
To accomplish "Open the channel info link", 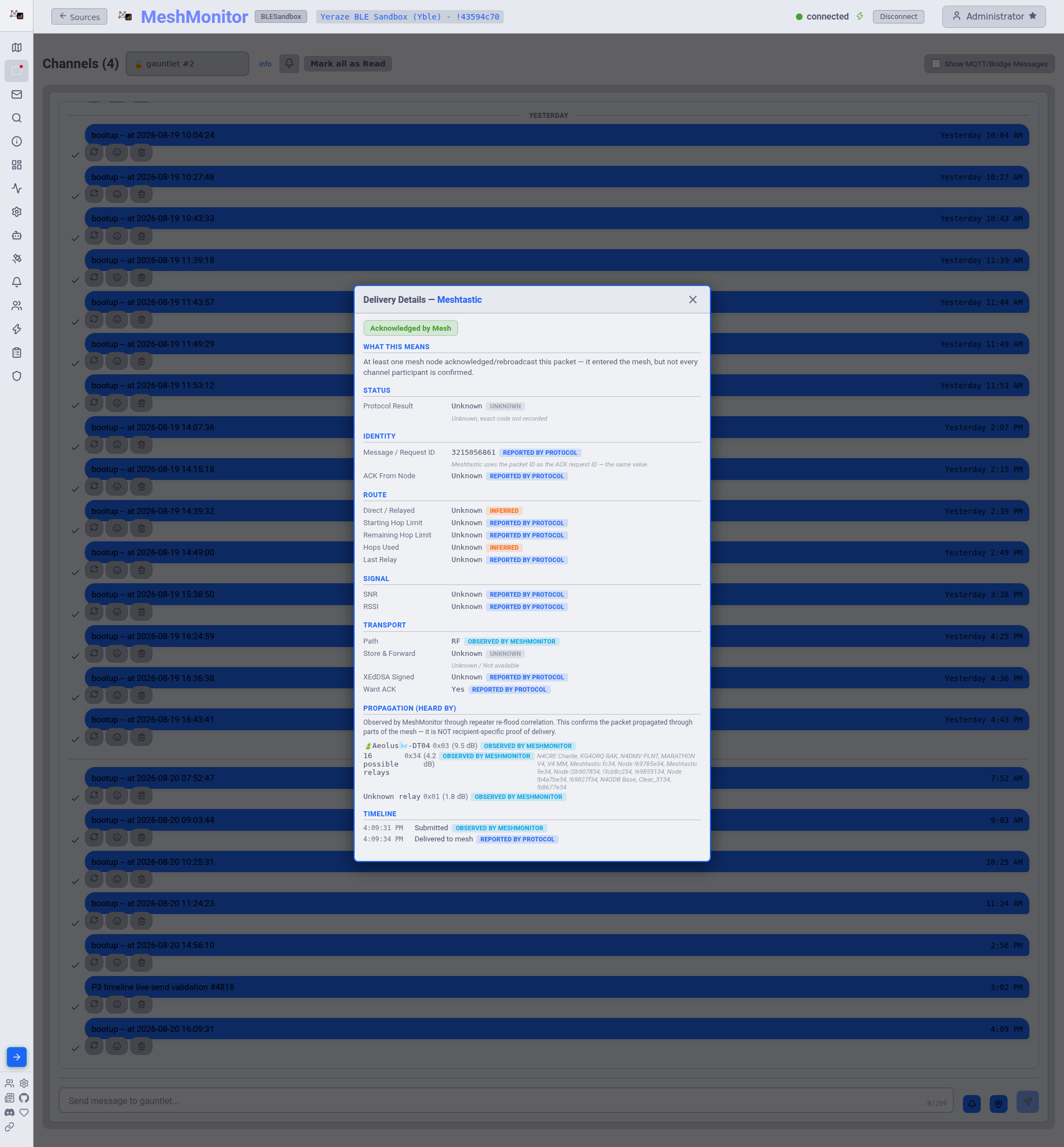I will (265, 64).
